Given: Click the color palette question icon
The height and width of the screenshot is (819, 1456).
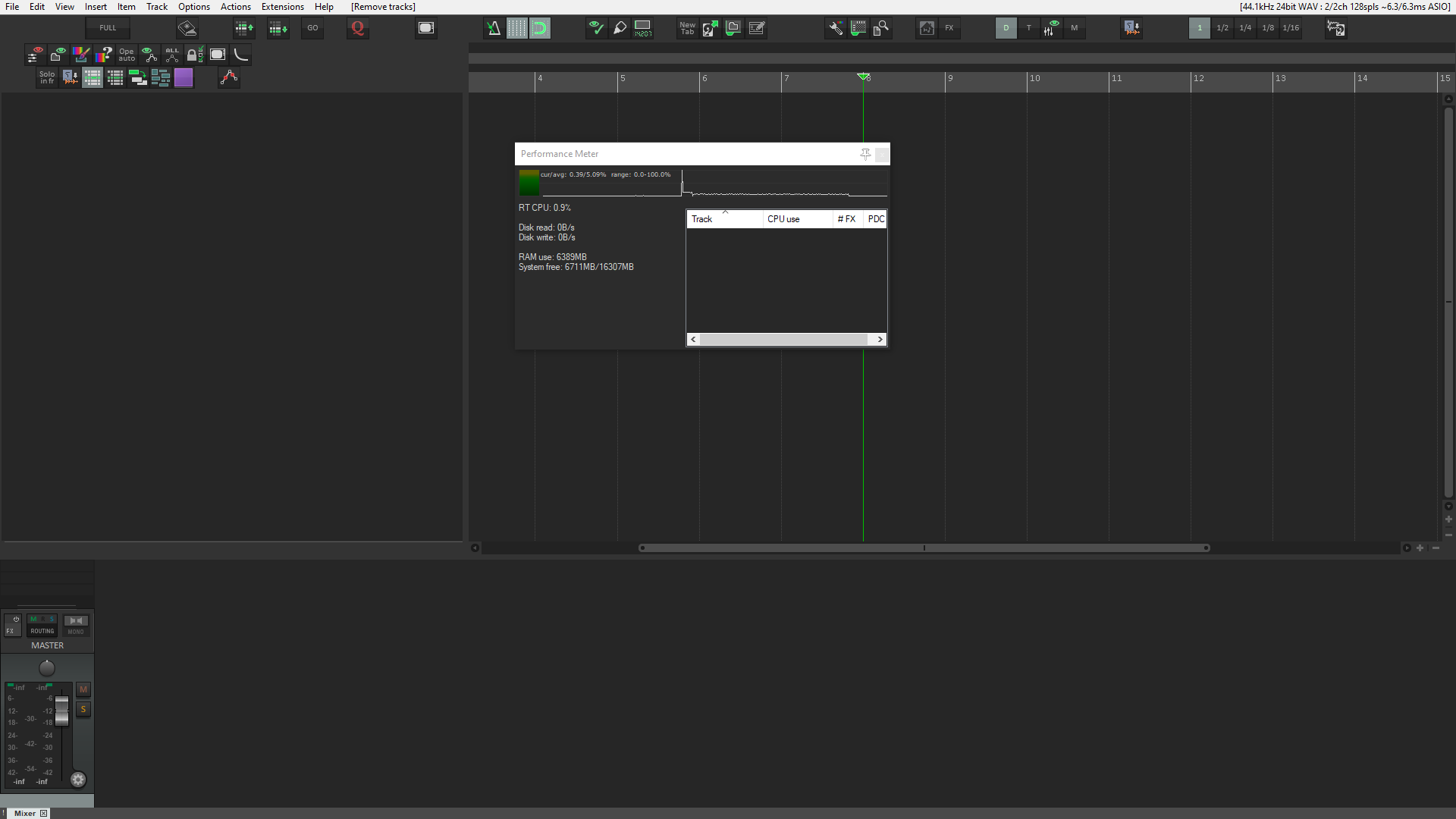Looking at the screenshot, I should tap(104, 55).
